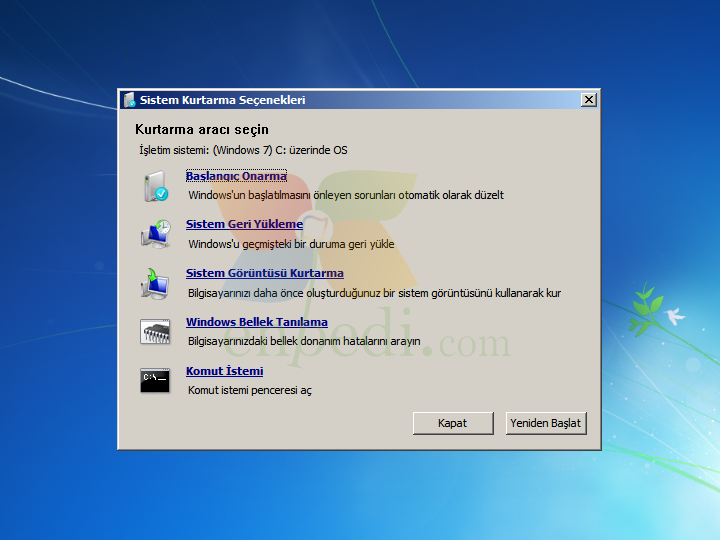Click description 'Windows'u geçmişteki bir duruma geri yükle'
The image size is (720, 540).
(291, 244)
